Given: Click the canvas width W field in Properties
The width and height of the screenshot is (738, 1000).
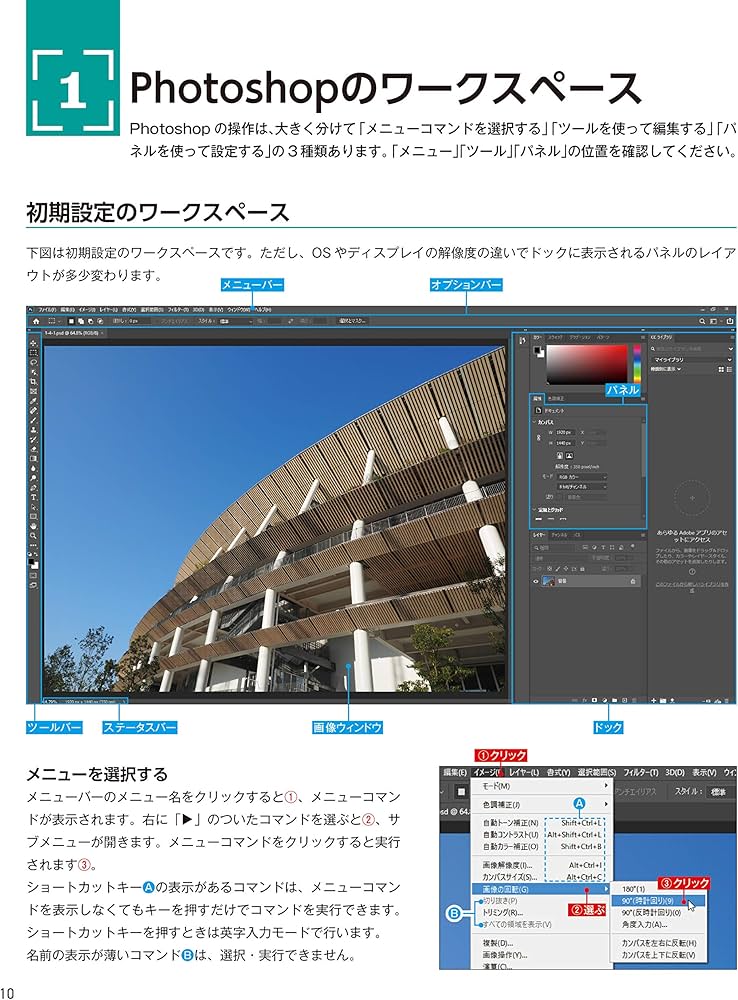Looking at the screenshot, I should click(x=565, y=432).
